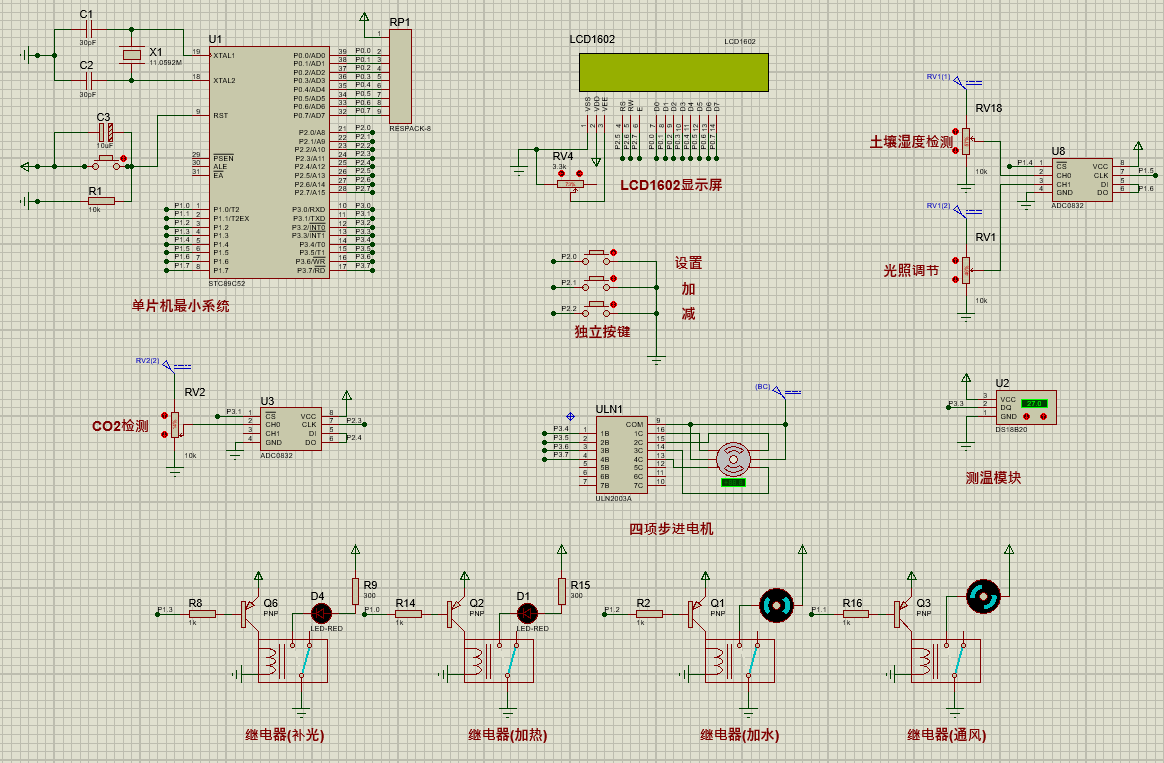Click the 单片机最小系统 label
Viewport: 1164px width, 763px height.
point(180,306)
